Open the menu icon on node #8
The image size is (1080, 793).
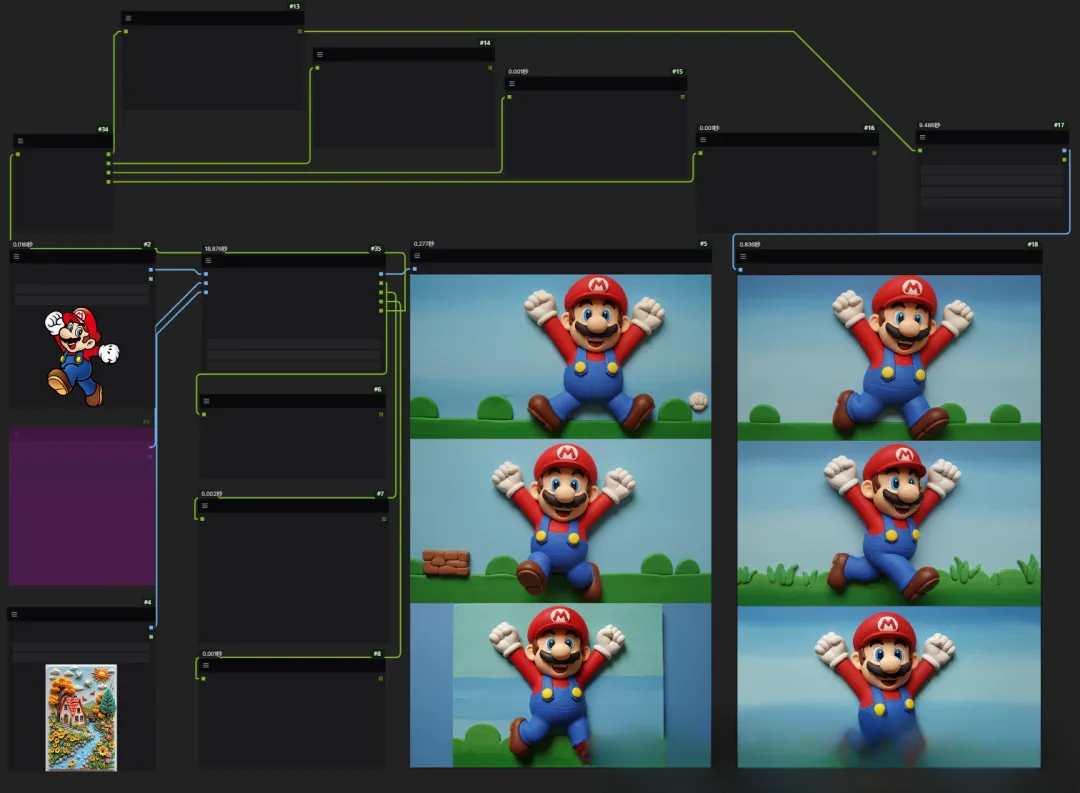(x=206, y=665)
